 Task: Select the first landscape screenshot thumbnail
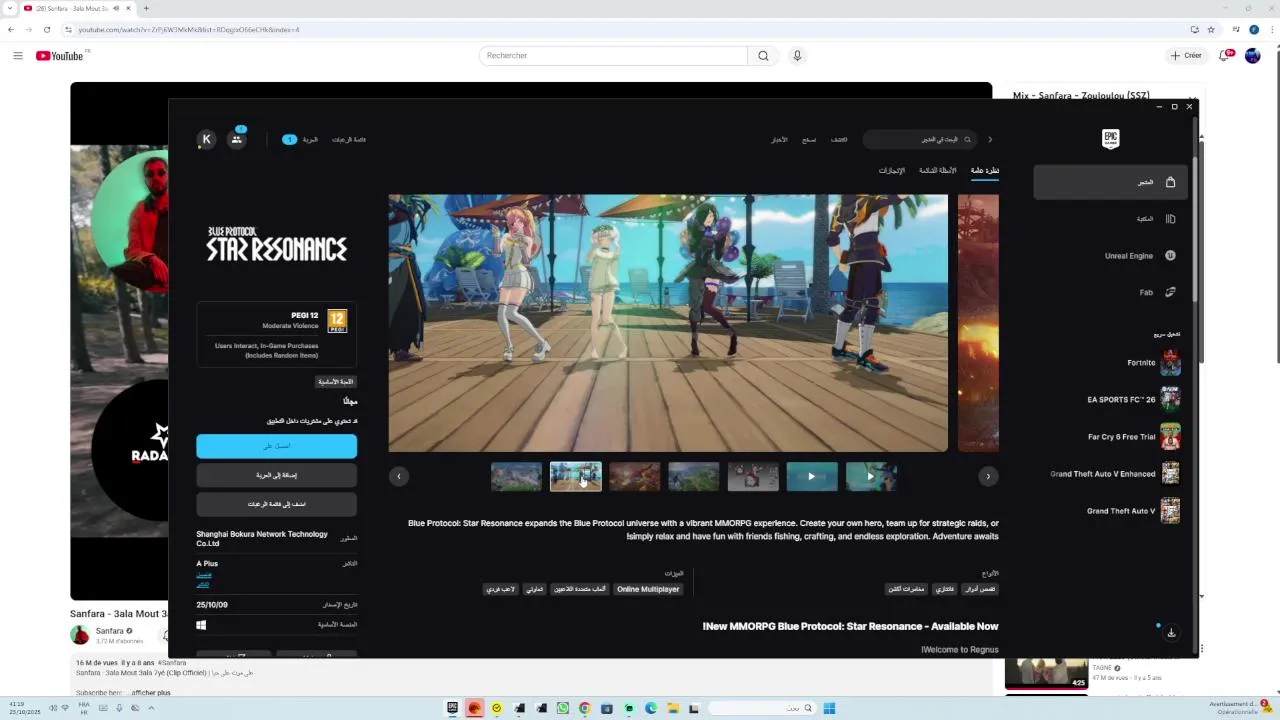pyautogui.click(x=516, y=476)
